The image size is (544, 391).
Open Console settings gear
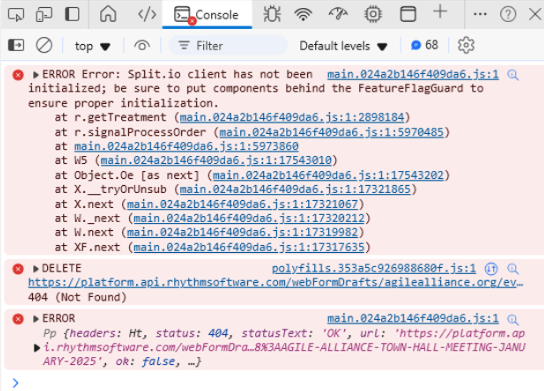466,45
